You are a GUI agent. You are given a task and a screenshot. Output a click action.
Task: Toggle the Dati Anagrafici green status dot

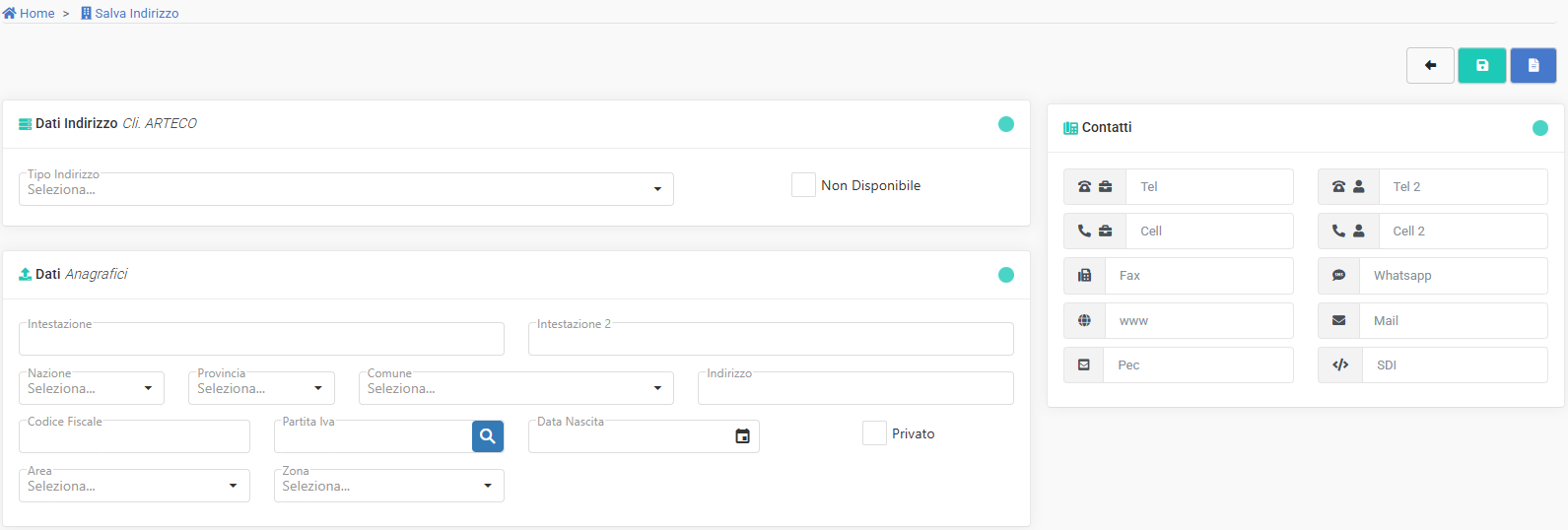[x=1006, y=275]
